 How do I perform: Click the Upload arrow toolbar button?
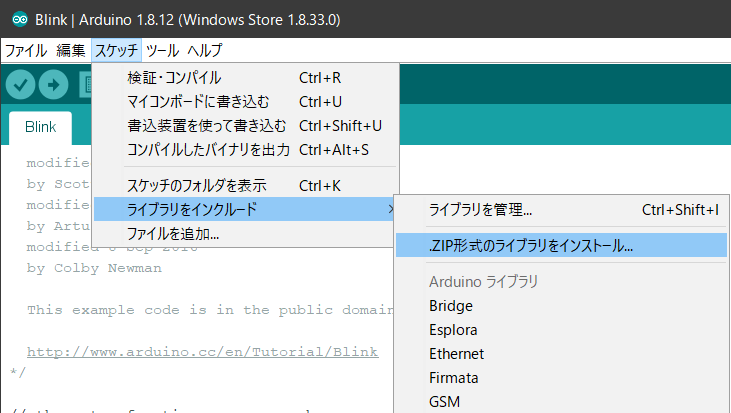click(54, 84)
